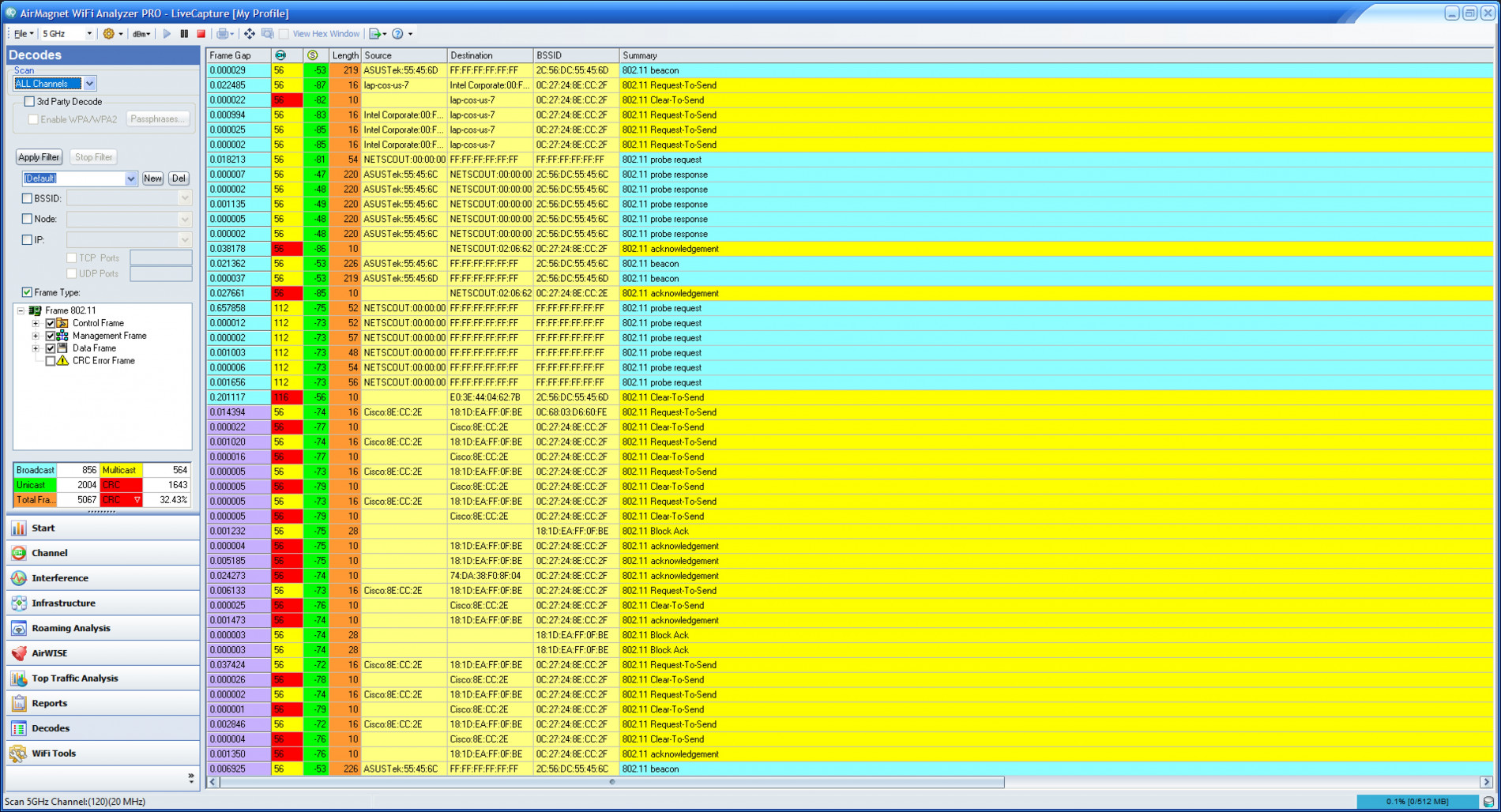This screenshot has width=1501, height=812.
Task: Open Roaming Analysis
Action: [x=103, y=629]
